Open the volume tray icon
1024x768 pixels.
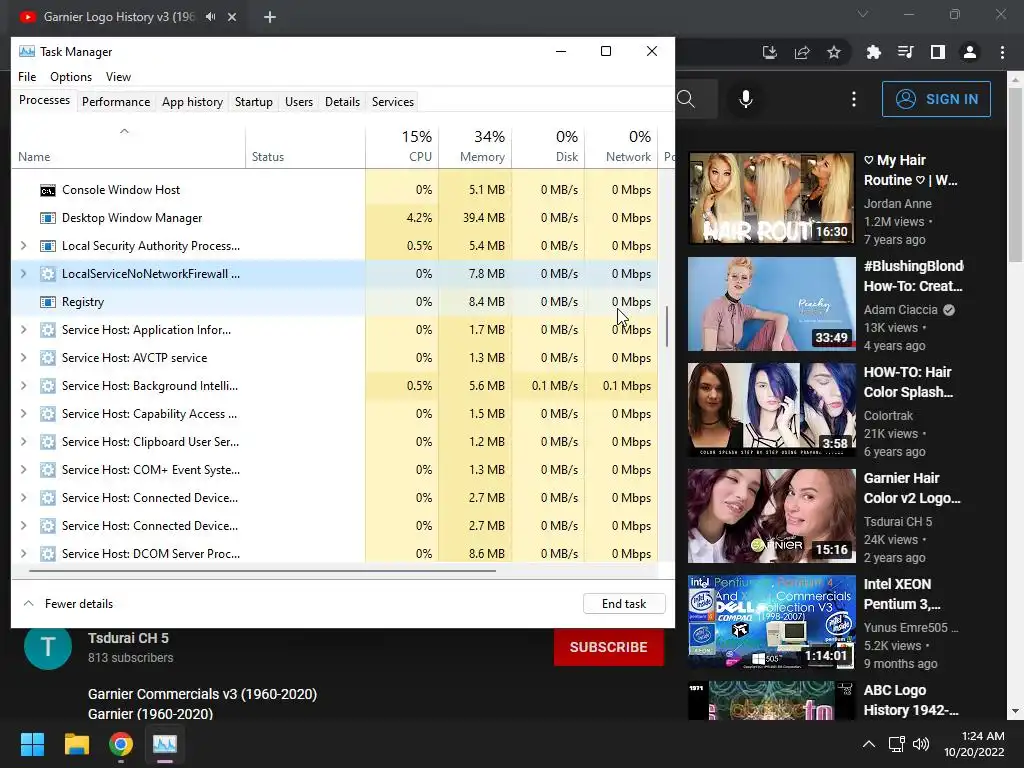(x=921, y=744)
